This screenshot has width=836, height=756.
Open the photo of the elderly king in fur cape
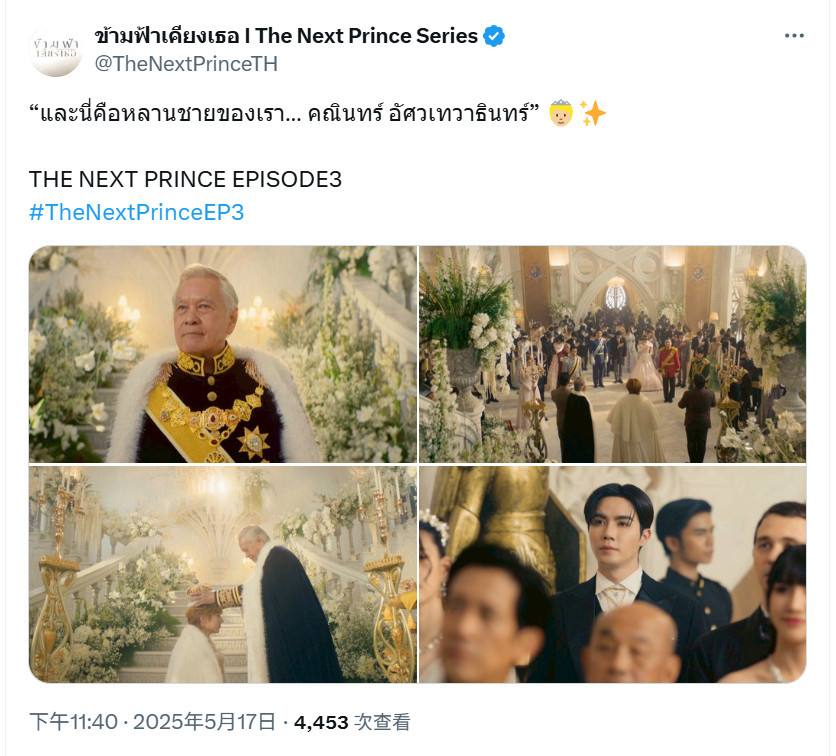click(x=223, y=354)
